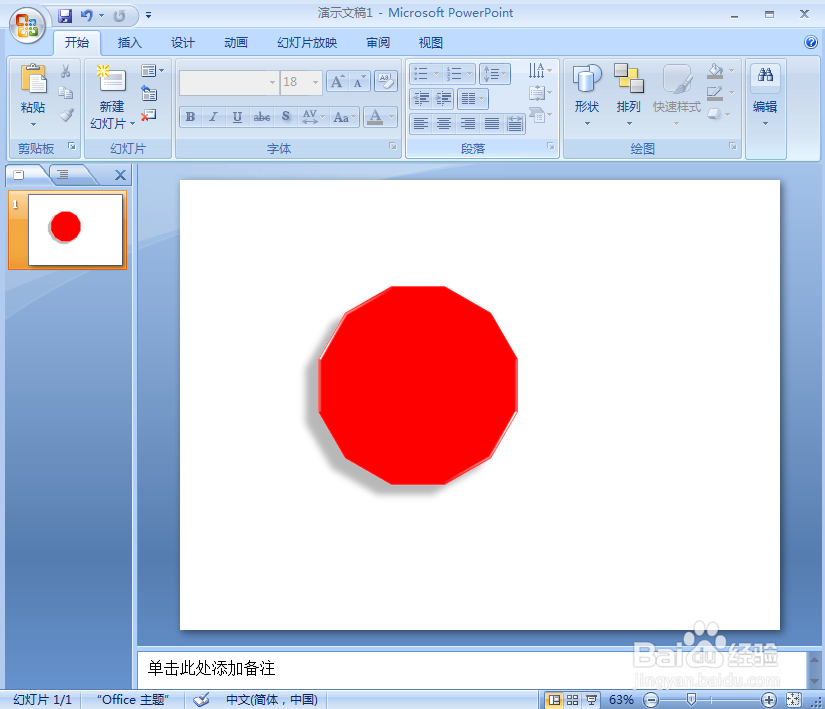
Task: Click the font color A swatch
Action: [375, 117]
